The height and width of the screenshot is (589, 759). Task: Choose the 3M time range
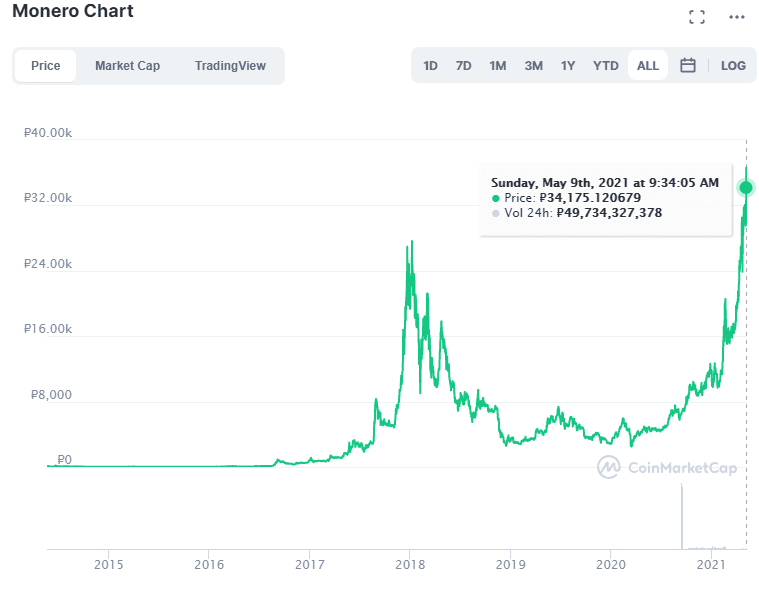point(533,66)
